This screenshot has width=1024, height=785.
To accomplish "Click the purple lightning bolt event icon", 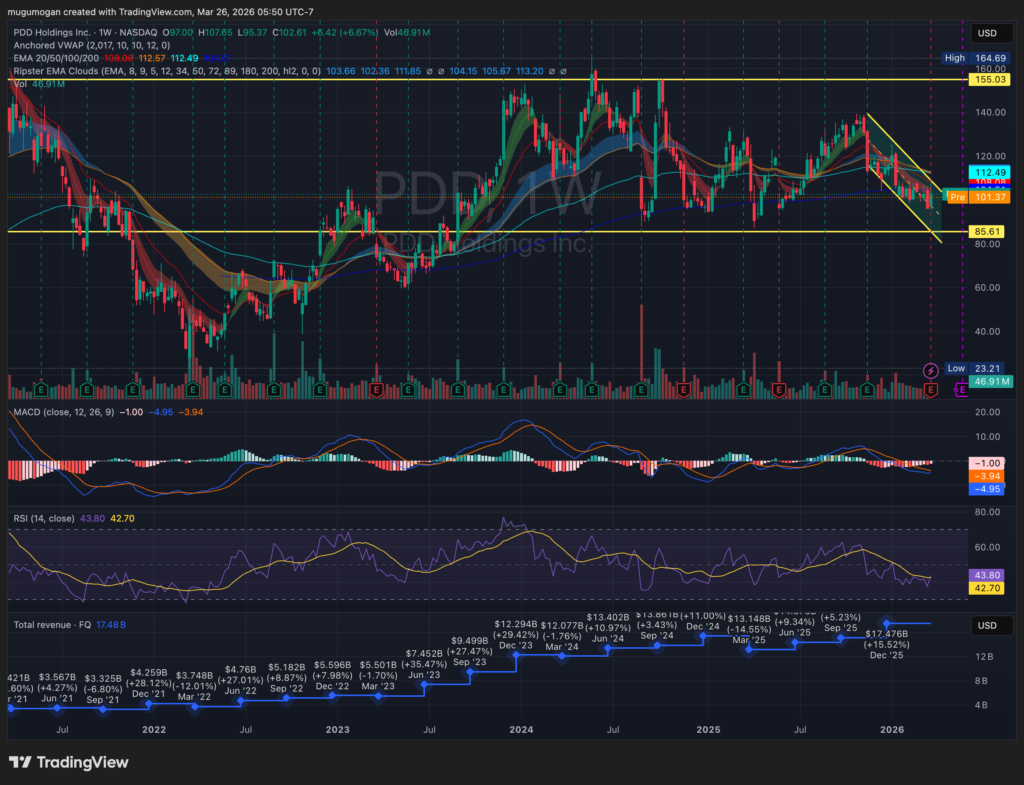I will tap(931, 370).
